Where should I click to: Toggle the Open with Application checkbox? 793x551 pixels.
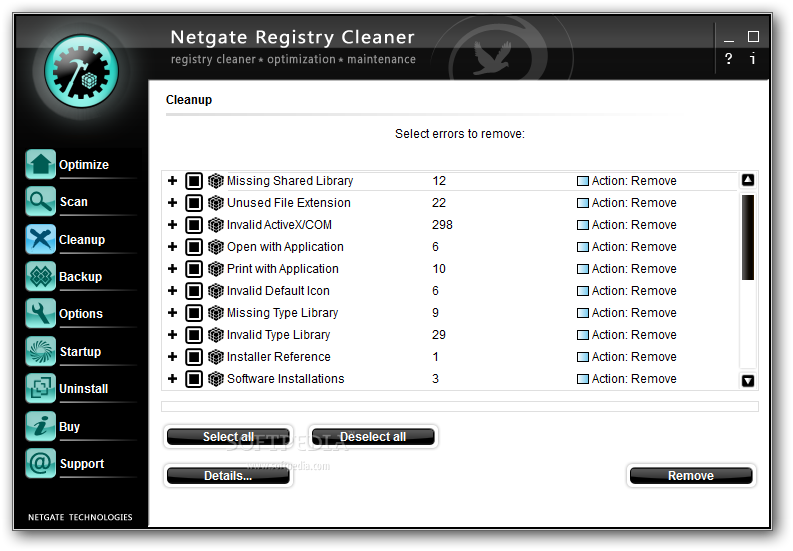(194, 247)
